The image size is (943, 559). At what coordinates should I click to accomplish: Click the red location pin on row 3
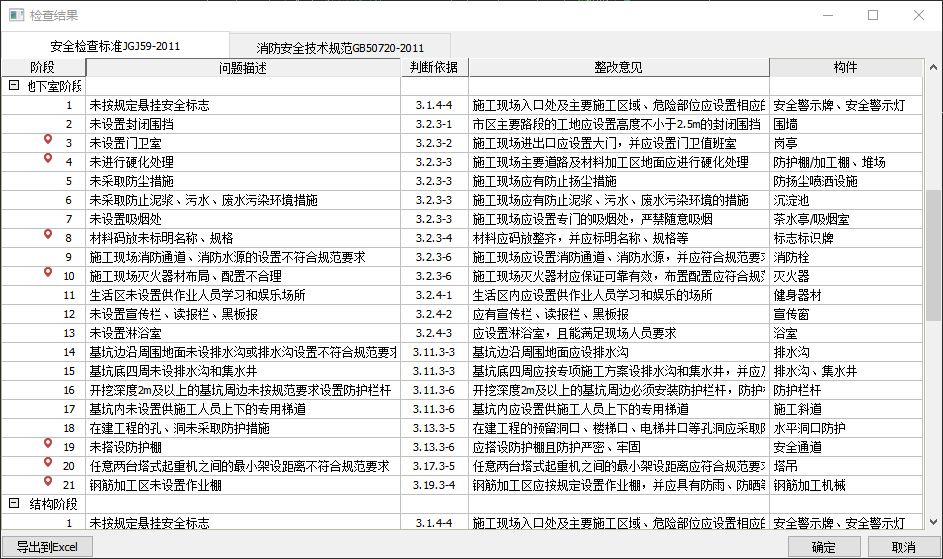[48, 140]
